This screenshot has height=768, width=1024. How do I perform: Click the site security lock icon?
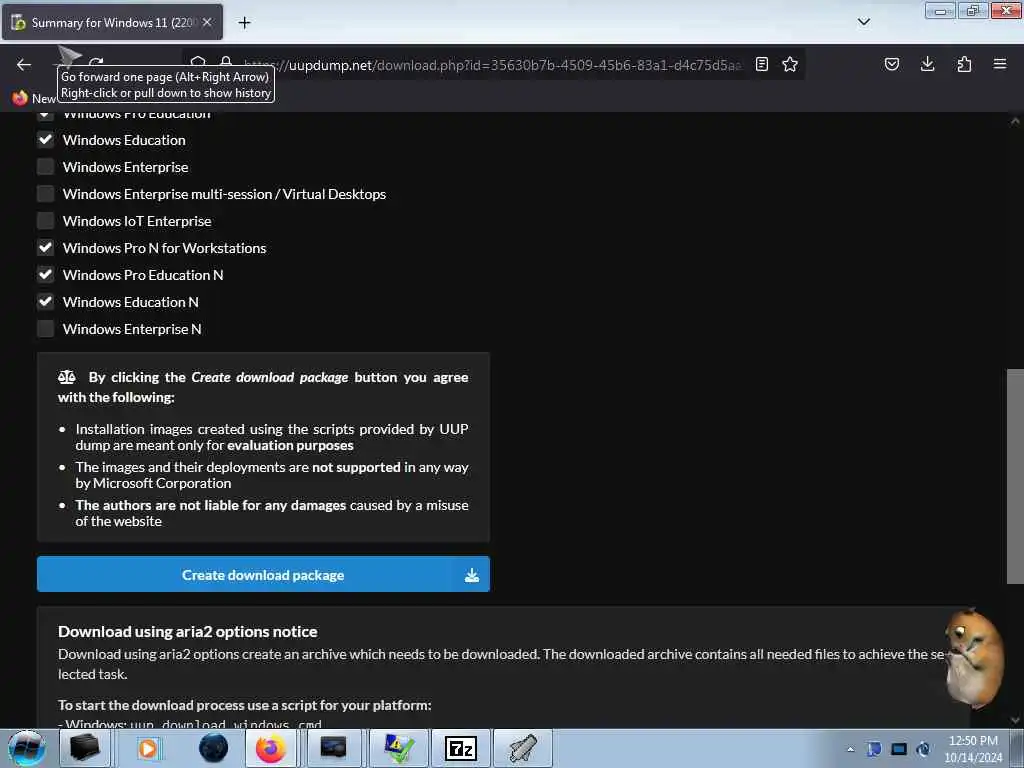pyautogui.click(x=226, y=62)
